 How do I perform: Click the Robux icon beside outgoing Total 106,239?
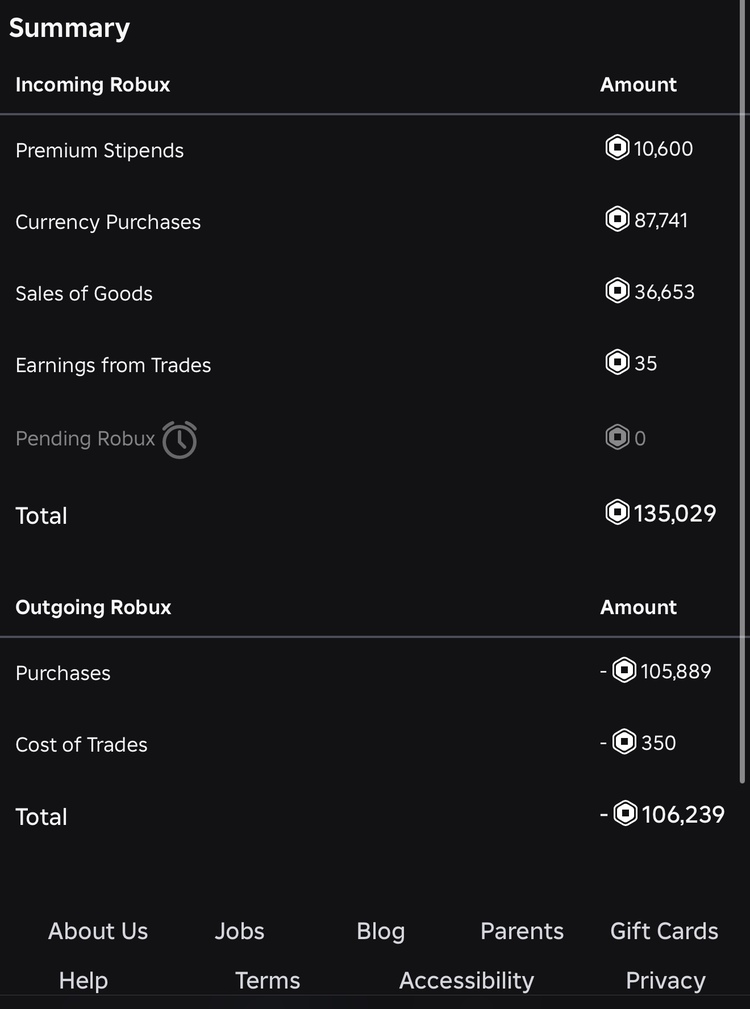[625, 815]
